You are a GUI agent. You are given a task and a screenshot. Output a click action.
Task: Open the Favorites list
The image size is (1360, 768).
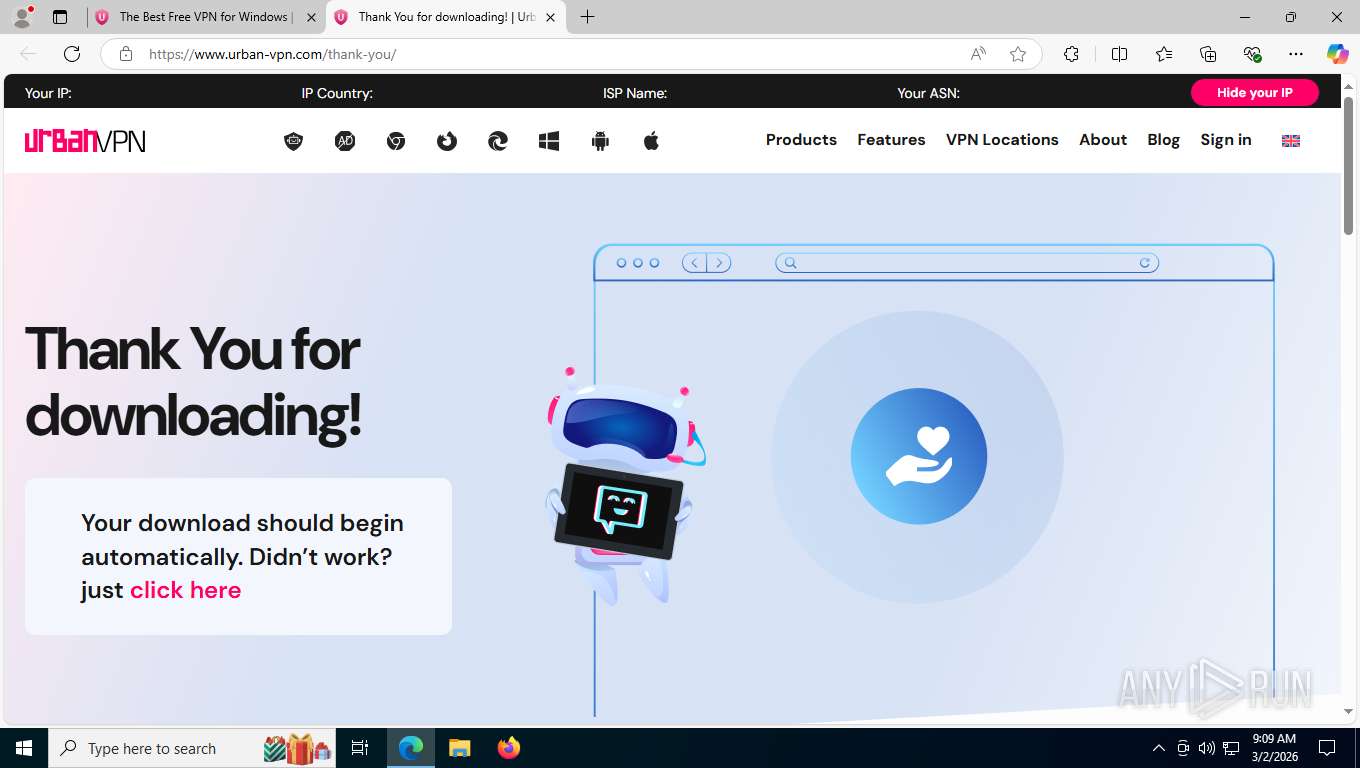point(1164,54)
